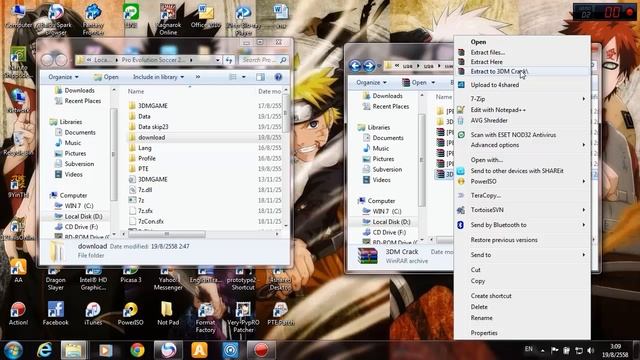This screenshot has height=360, width=640.
Task: Expand PowerISO submenu arrow
Action: pos(584,181)
